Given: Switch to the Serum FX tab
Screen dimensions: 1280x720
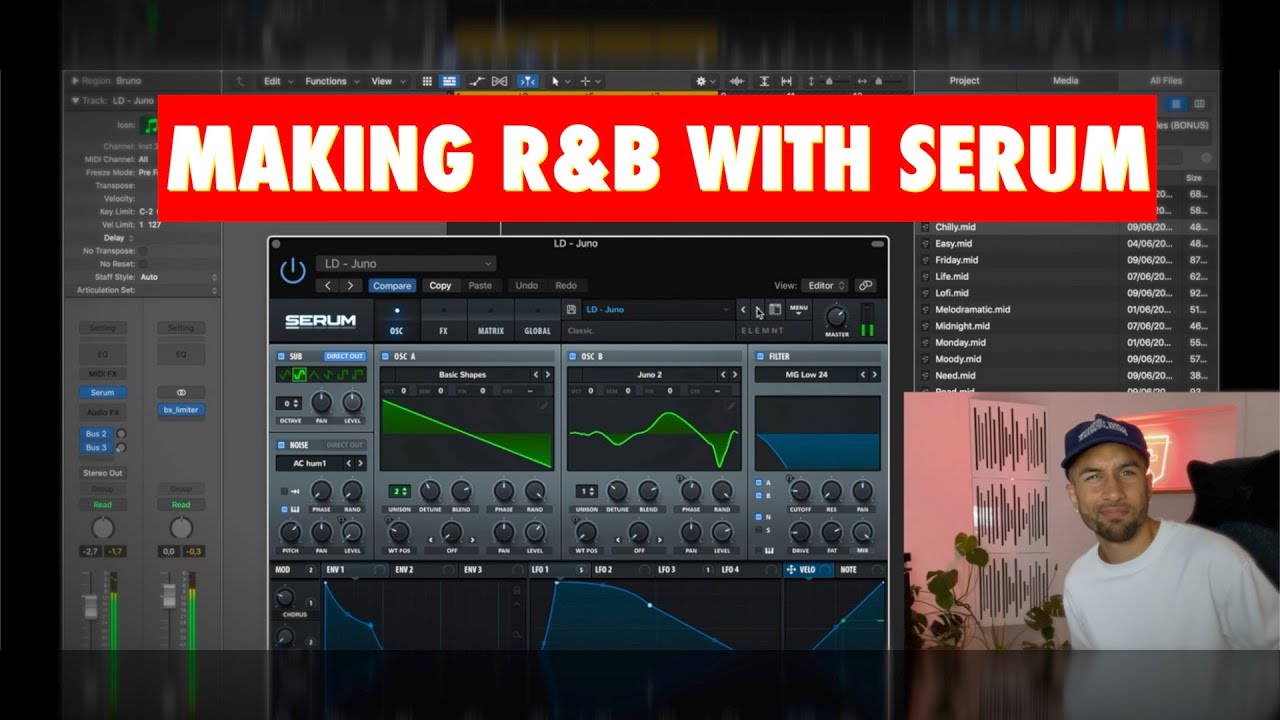Looking at the screenshot, I should click(443, 321).
